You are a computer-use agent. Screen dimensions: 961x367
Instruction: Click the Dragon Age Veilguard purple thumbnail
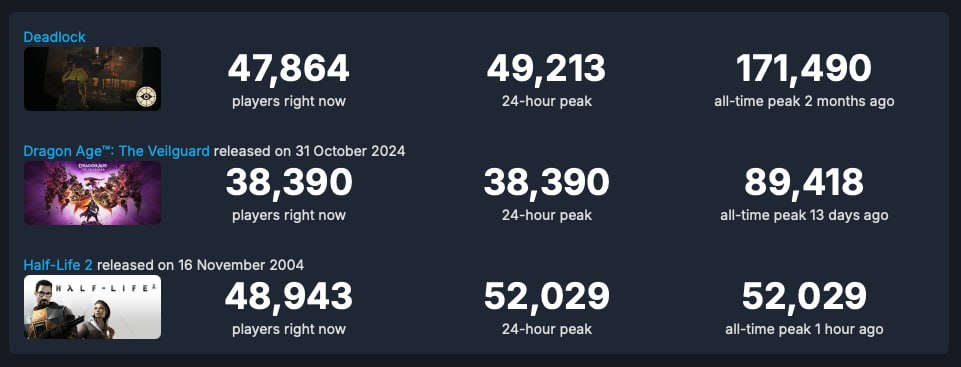(93, 193)
